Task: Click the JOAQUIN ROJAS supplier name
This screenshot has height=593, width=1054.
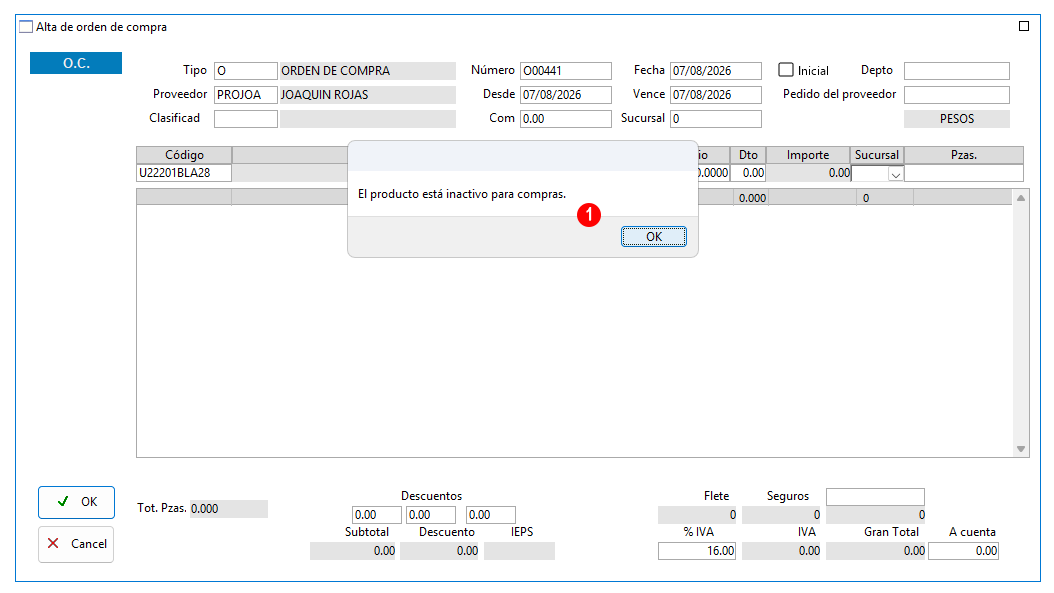Action: pyautogui.click(x=368, y=95)
